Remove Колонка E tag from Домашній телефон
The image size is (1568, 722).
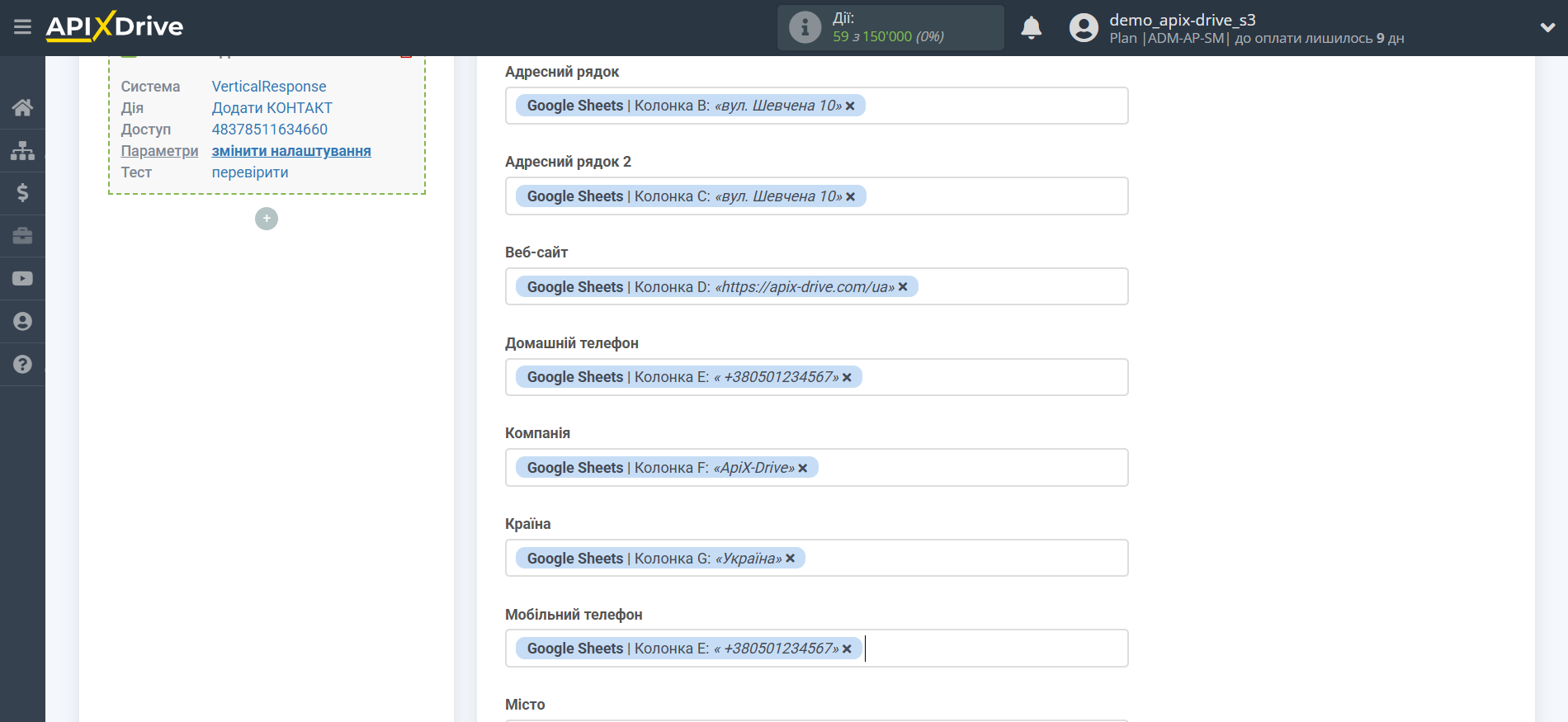click(847, 378)
